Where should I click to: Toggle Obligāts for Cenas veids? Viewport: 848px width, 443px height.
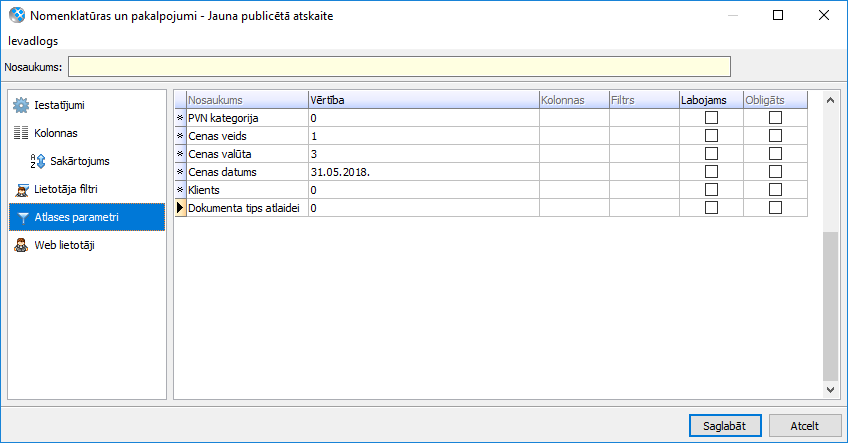coord(775,135)
